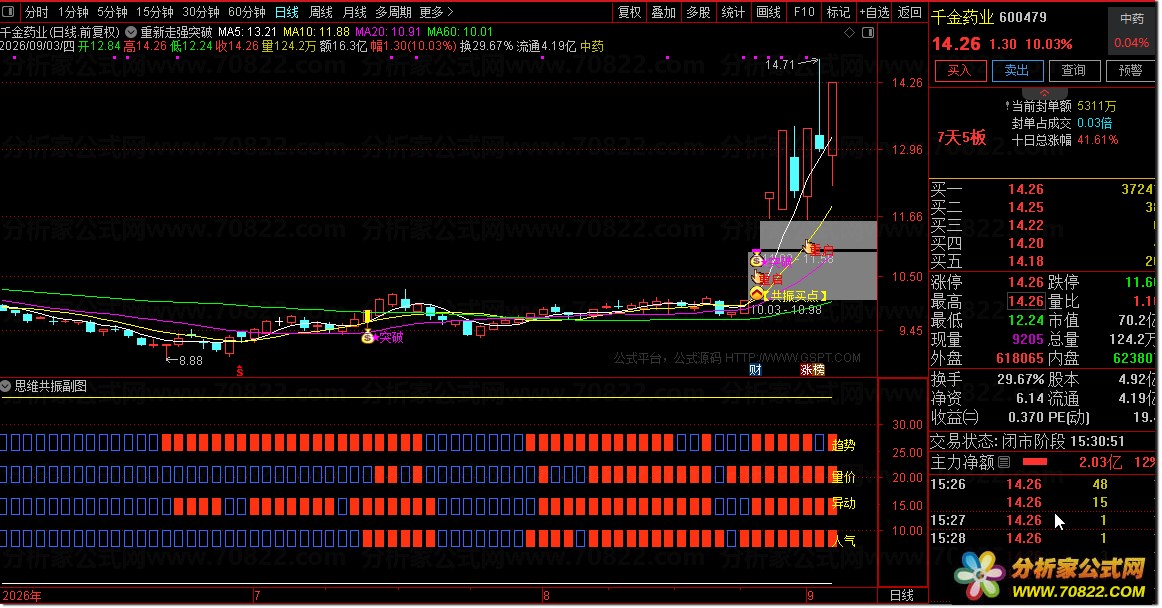Click the money bag 突破 signal icon

coord(368,337)
